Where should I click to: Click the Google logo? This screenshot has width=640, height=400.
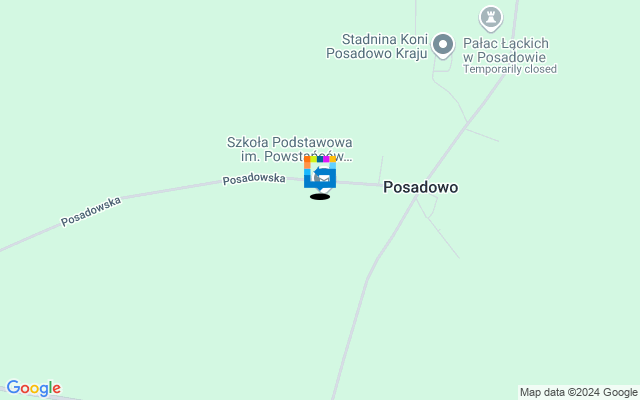point(33,388)
